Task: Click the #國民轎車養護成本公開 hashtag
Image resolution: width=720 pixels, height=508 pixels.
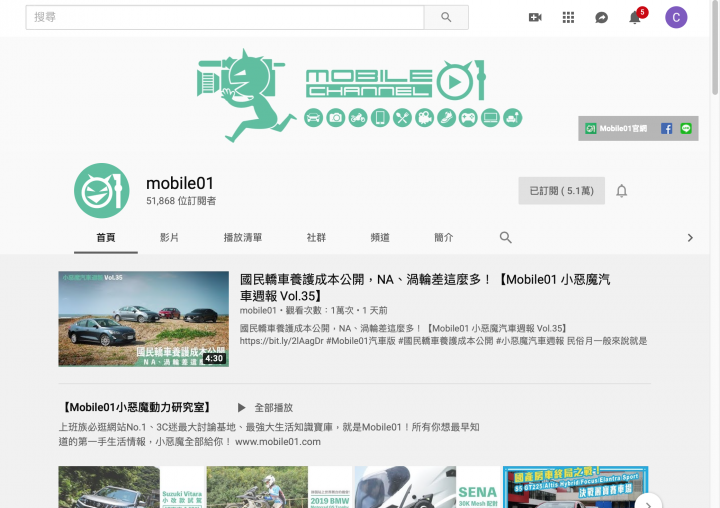Action: click(x=445, y=341)
